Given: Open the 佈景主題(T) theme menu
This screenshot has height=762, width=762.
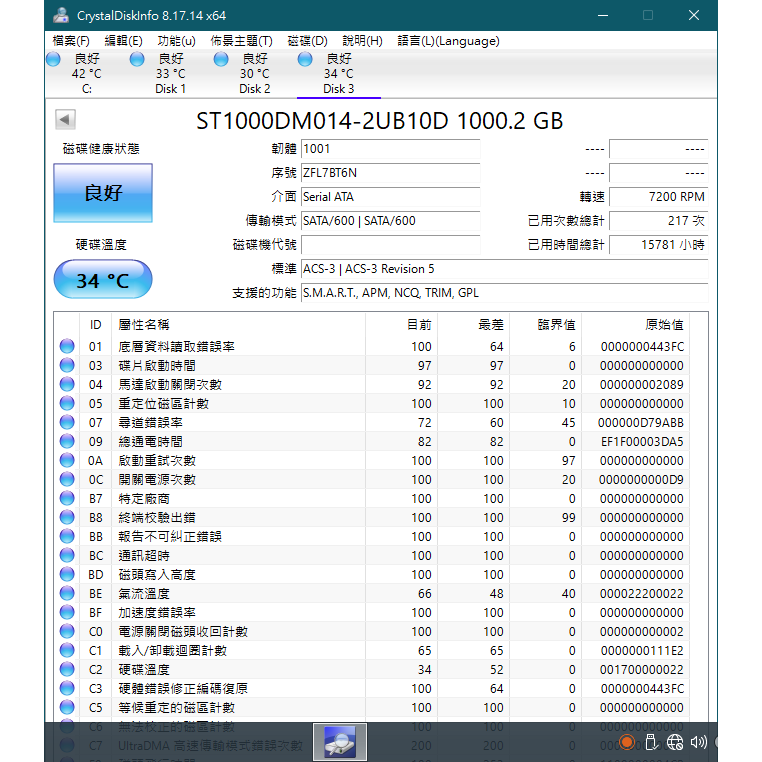Looking at the screenshot, I should click(242, 41).
